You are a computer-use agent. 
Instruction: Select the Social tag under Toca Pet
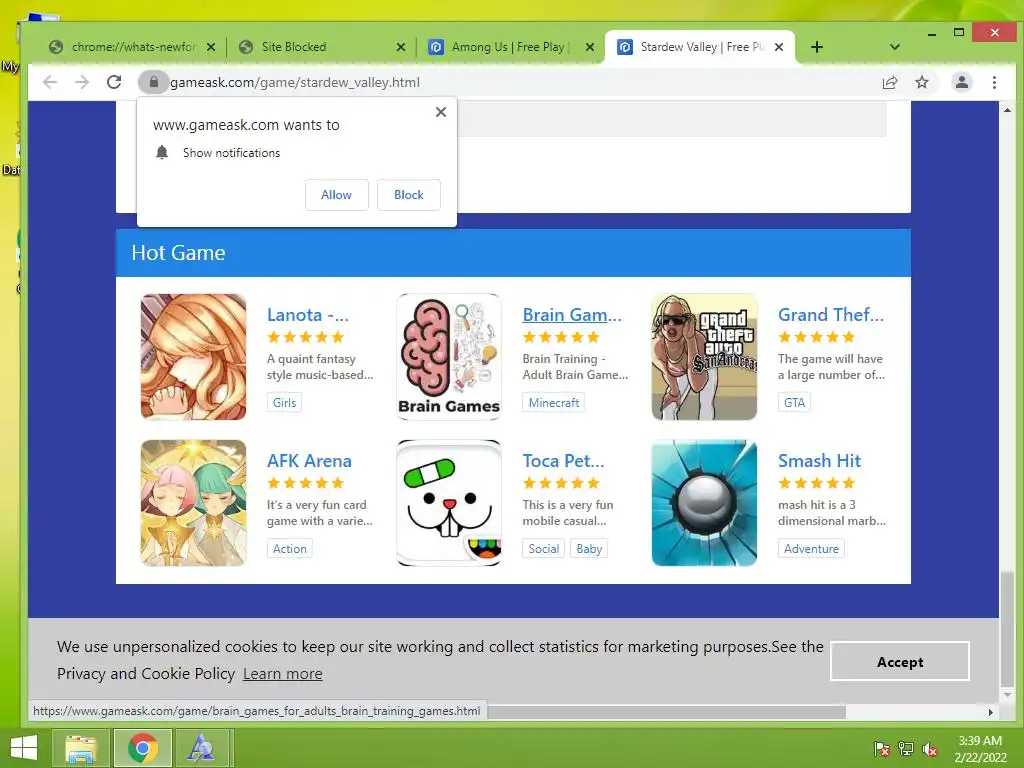[543, 549]
